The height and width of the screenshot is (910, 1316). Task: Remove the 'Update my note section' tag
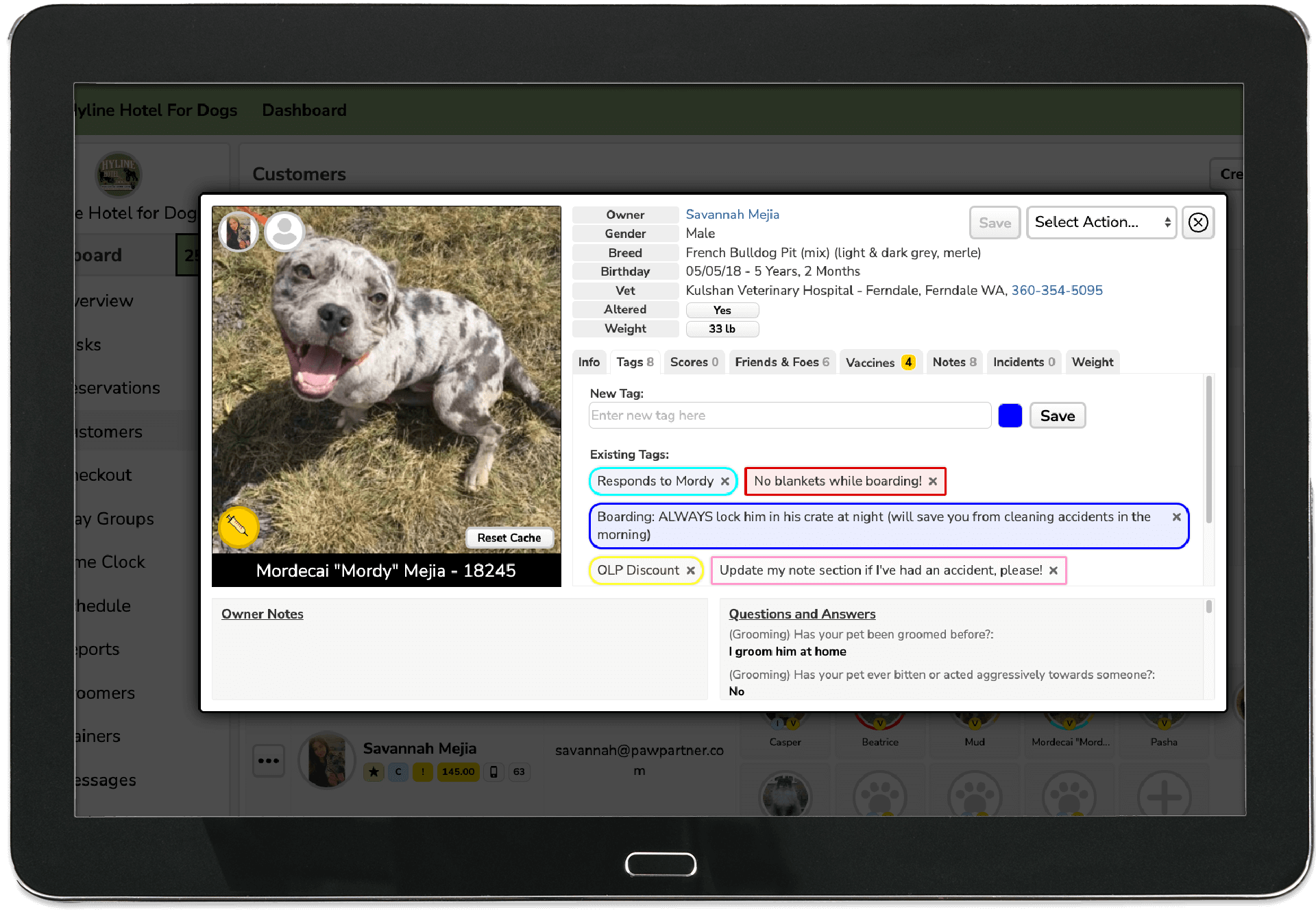click(1053, 571)
